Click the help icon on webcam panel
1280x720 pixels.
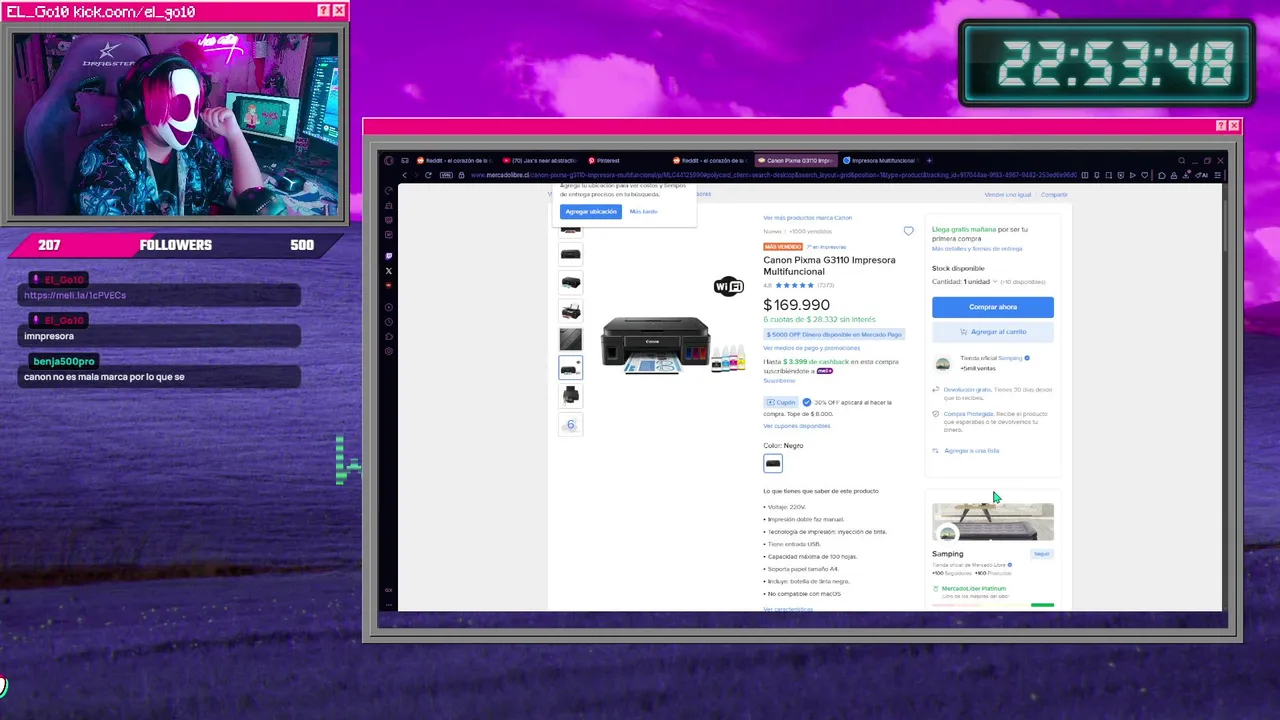(x=323, y=10)
